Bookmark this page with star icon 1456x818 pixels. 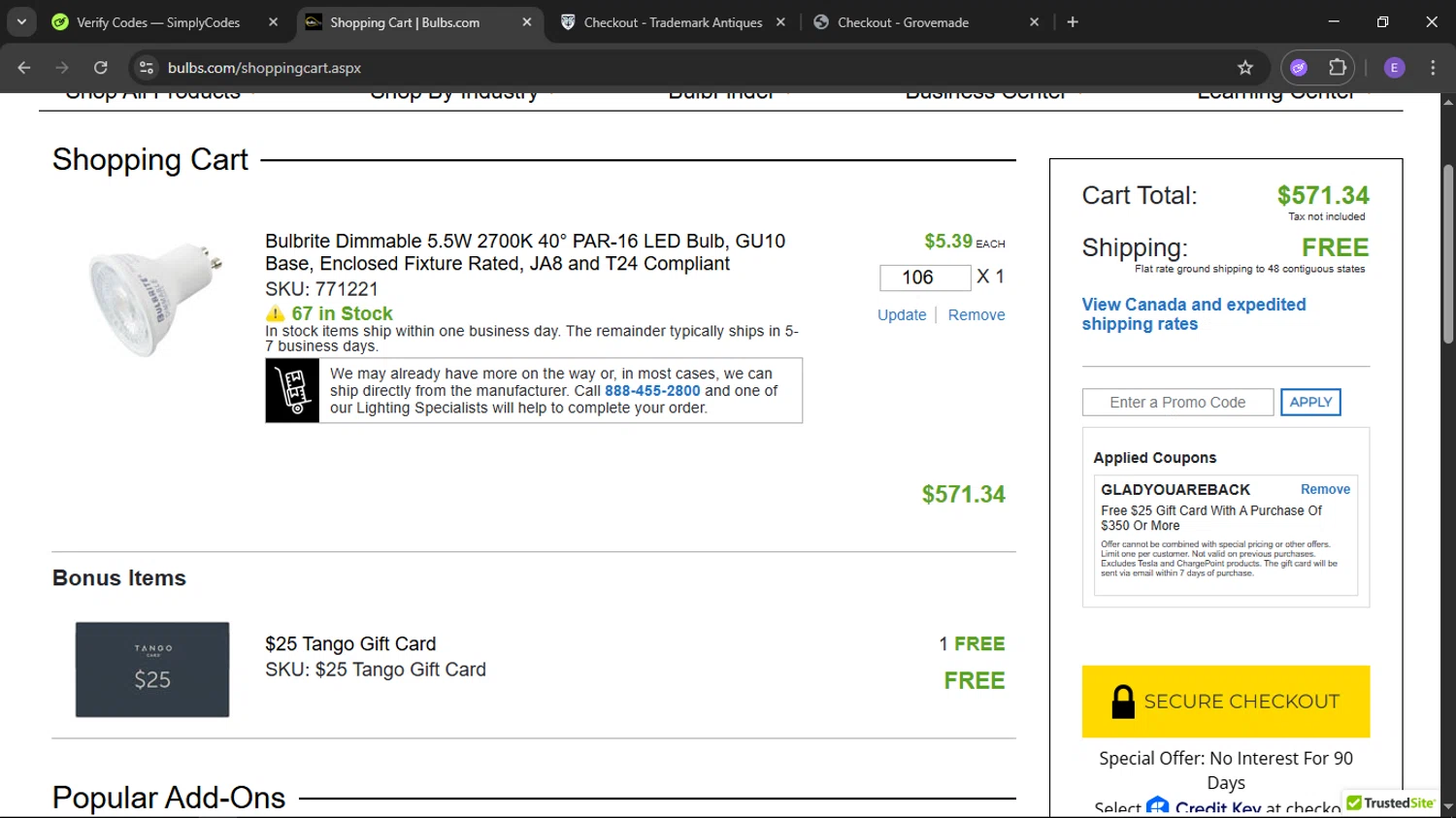coord(1245,68)
